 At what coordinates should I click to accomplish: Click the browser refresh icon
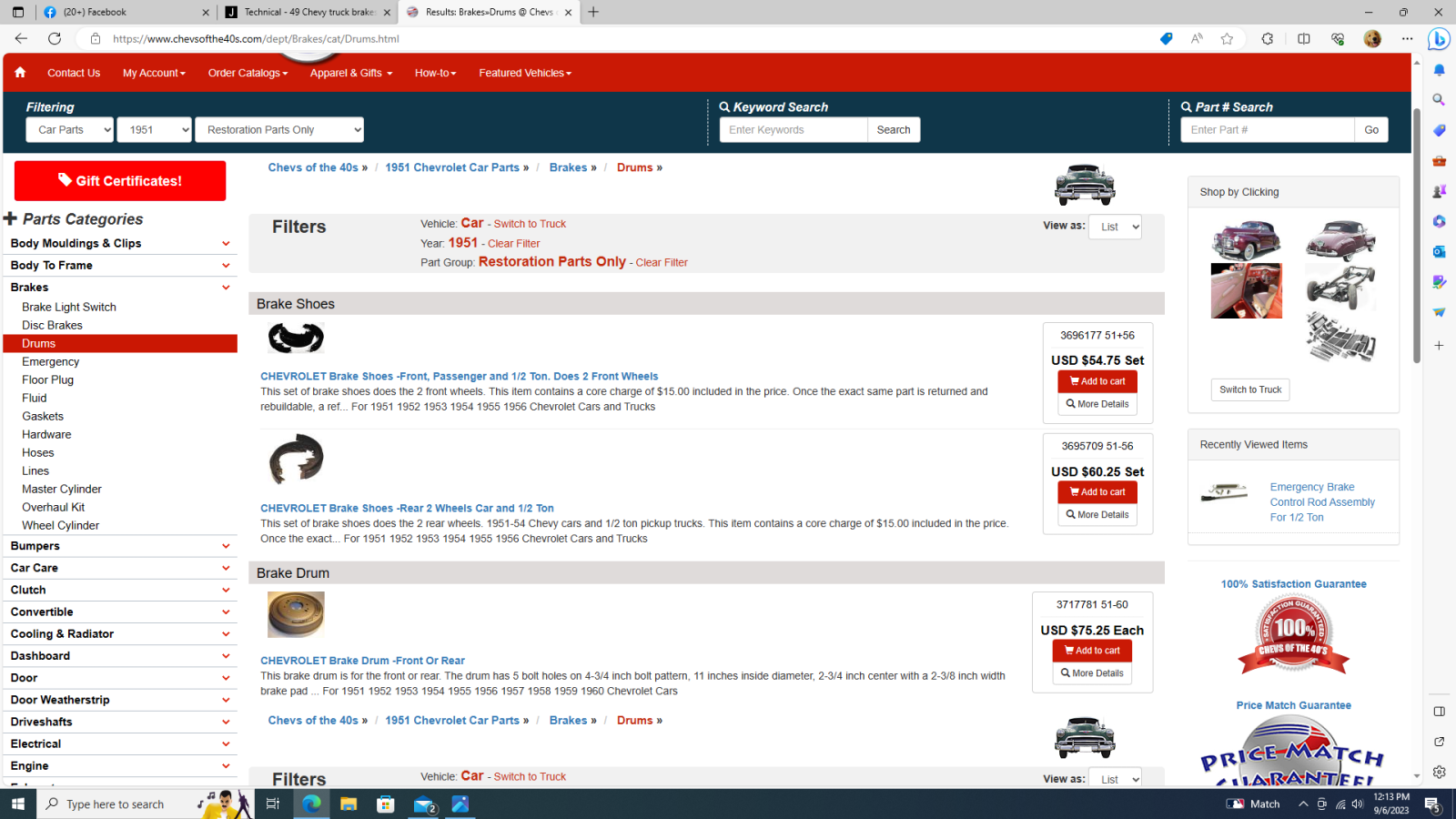click(x=55, y=38)
